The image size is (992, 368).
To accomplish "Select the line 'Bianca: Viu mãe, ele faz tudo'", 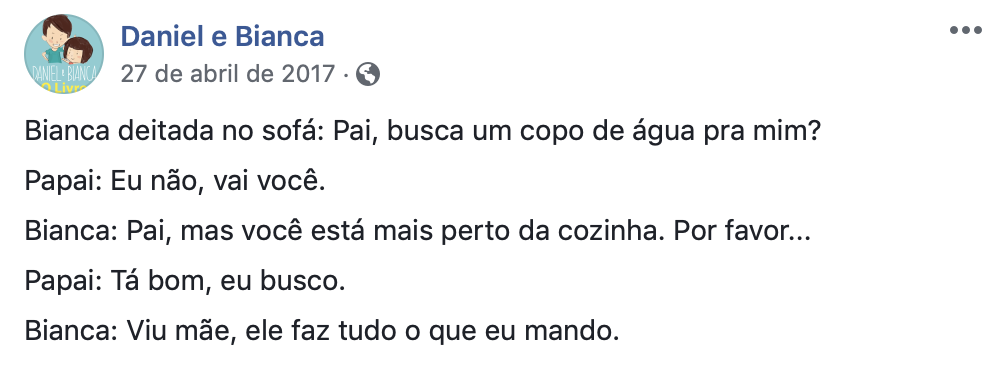I will click(321, 331).
